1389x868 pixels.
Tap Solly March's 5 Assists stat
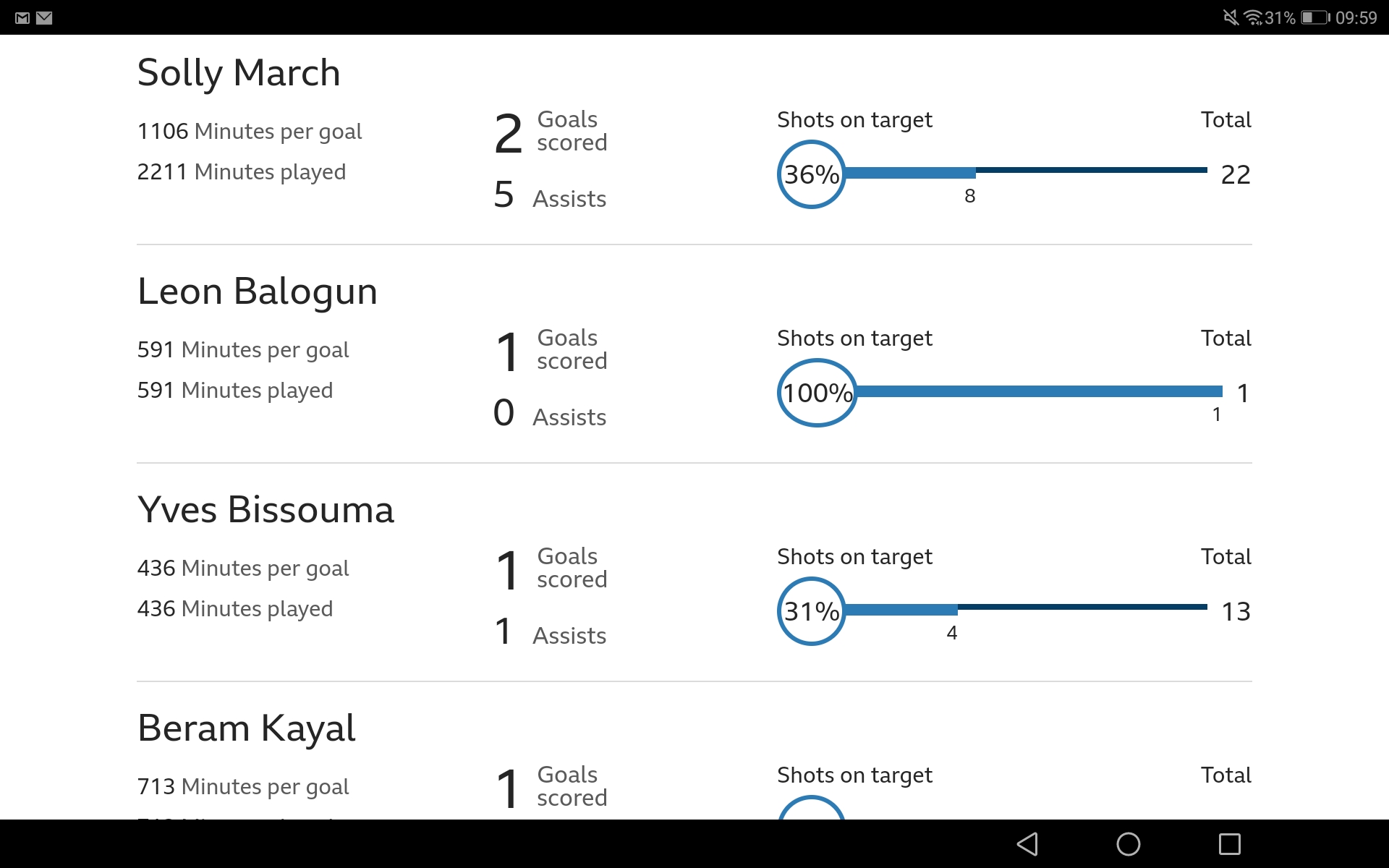(550, 196)
